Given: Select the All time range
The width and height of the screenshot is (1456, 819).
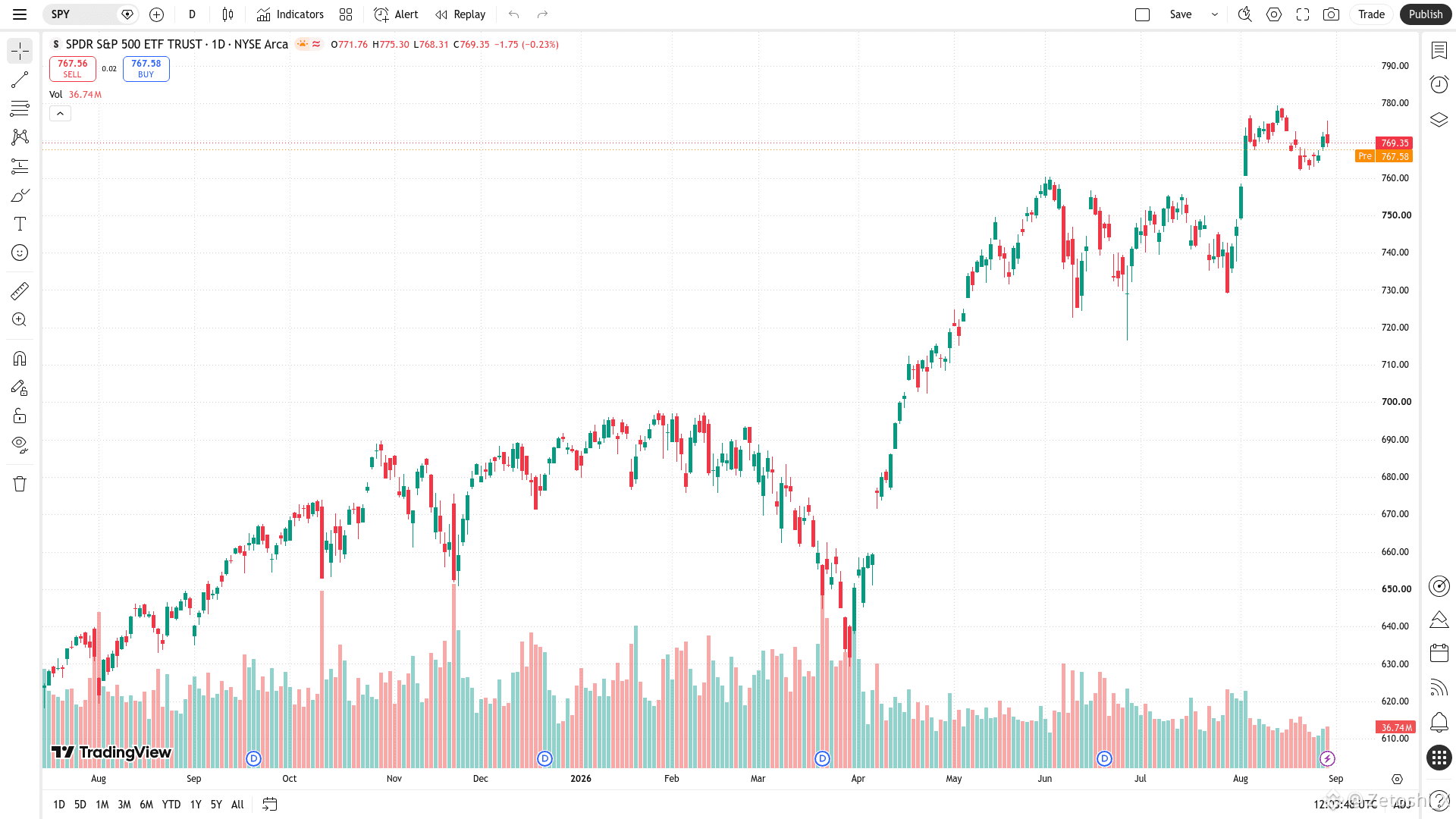Looking at the screenshot, I should coord(237,805).
